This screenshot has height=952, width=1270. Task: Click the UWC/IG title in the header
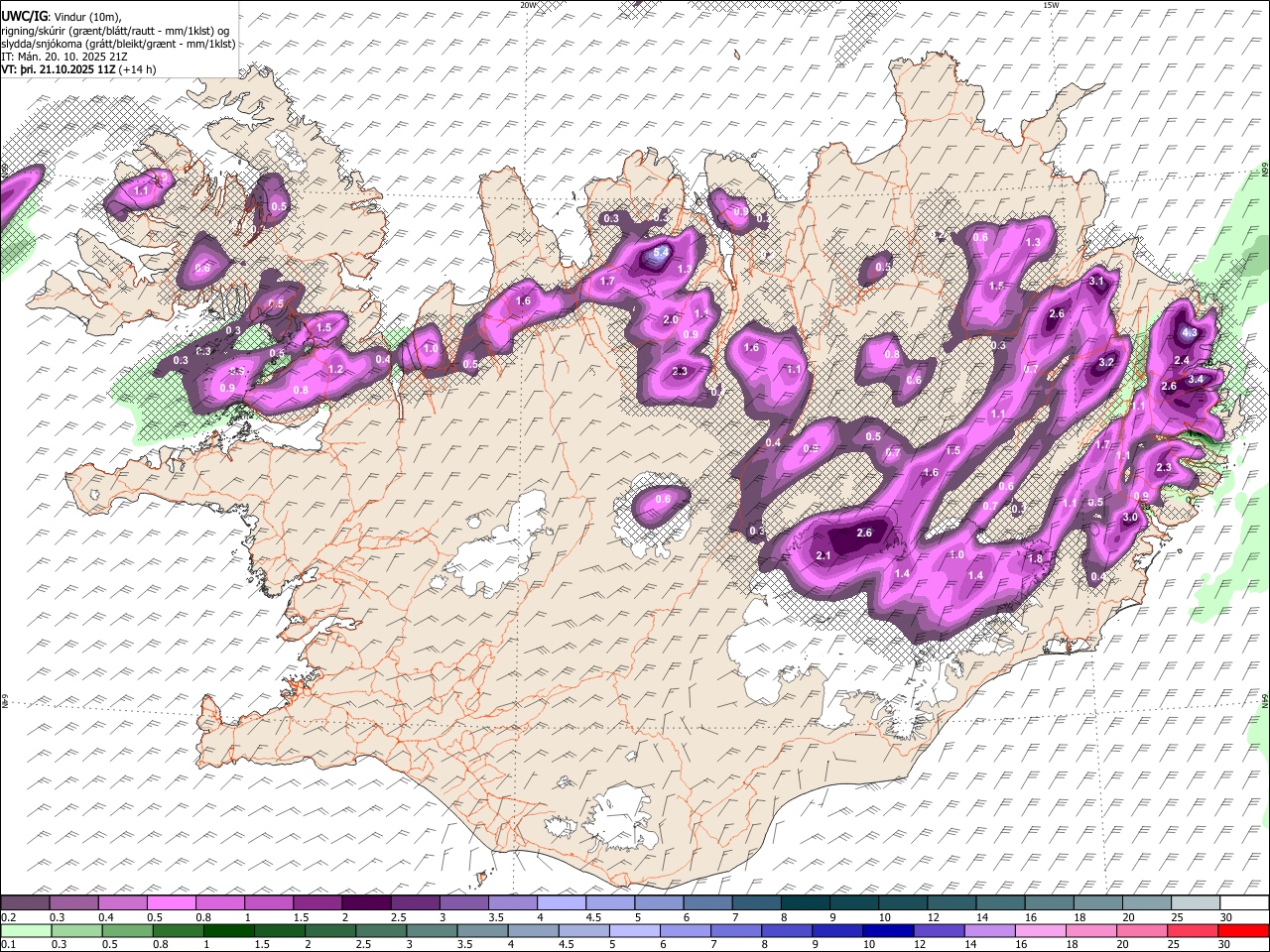(x=23, y=17)
